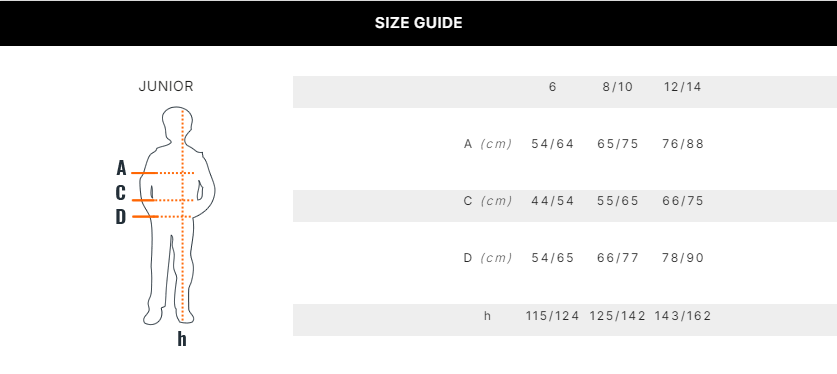Click the 125/142 height value
Screen dimensions: 837x374
(x=618, y=316)
